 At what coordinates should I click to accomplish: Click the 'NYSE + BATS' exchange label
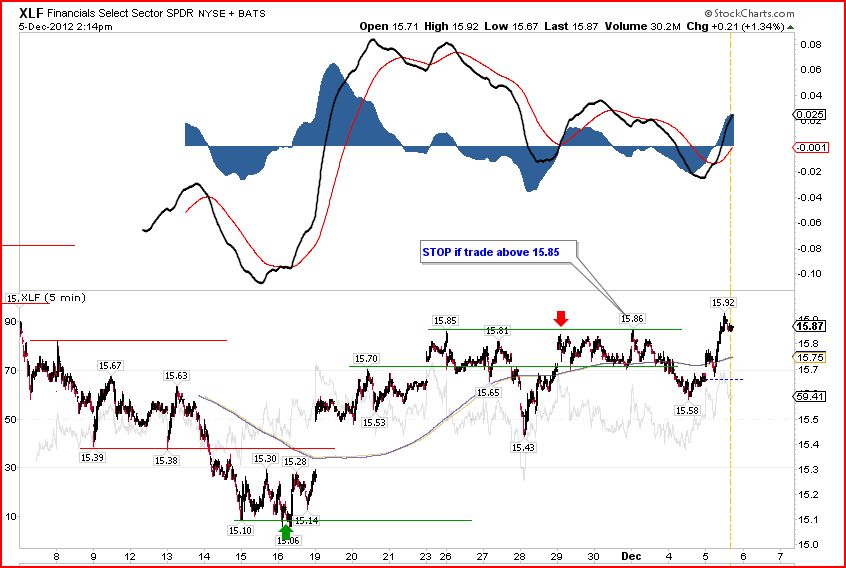pyautogui.click(x=232, y=13)
